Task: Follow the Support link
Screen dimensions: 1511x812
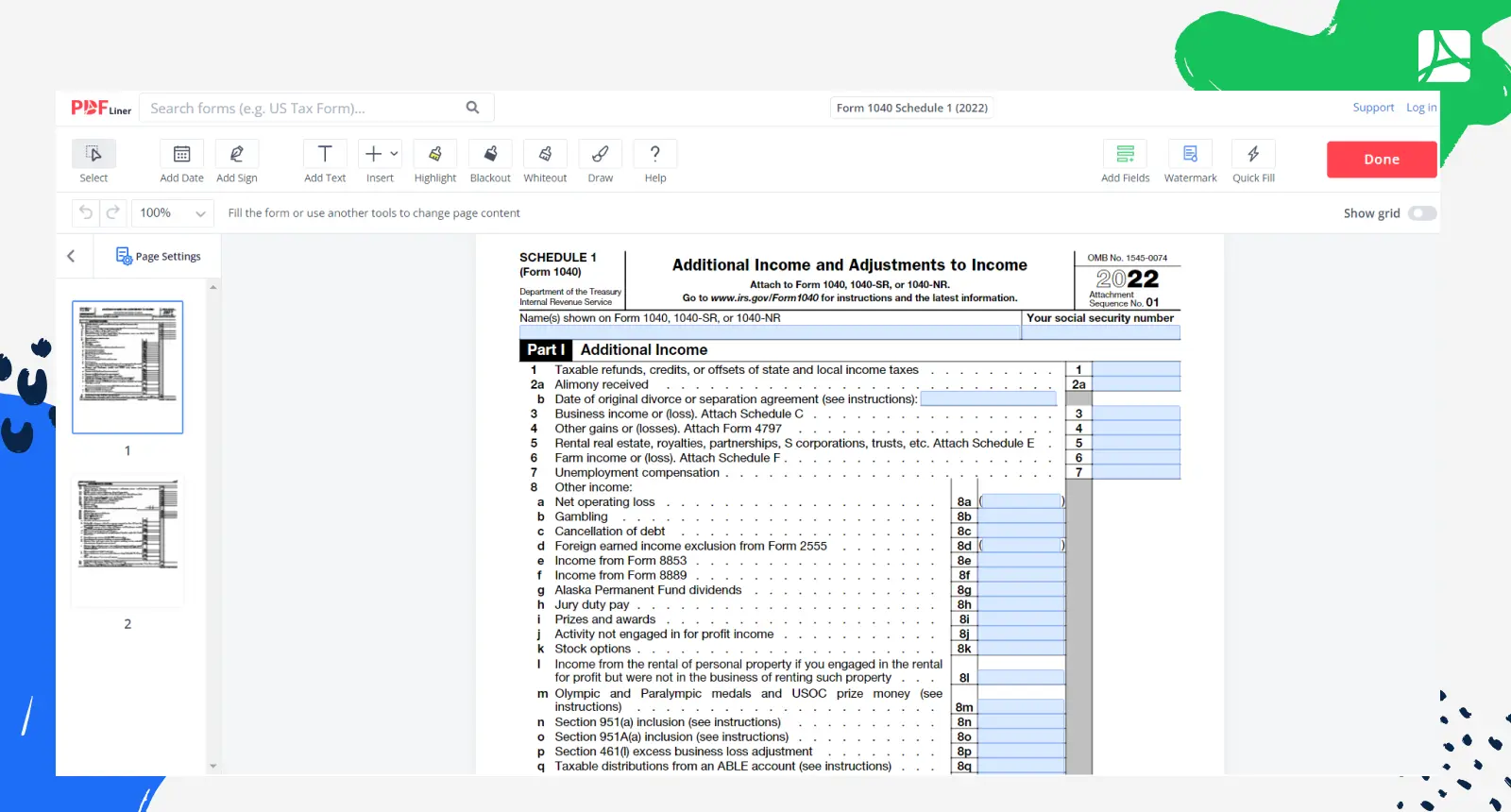Action: click(1373, 108)
